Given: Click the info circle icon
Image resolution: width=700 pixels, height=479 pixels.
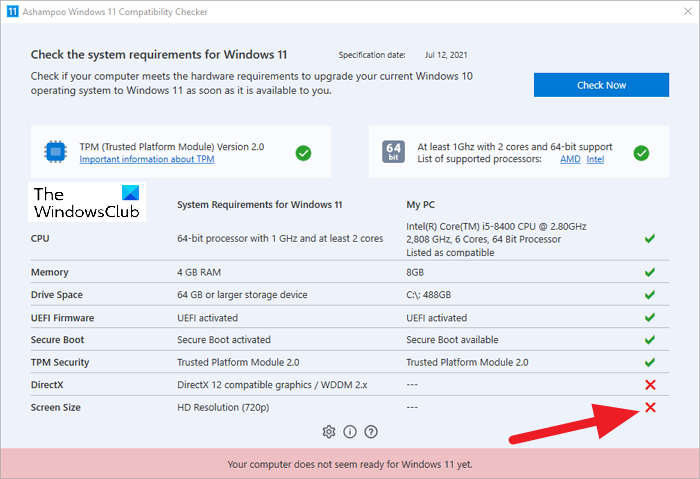Looking at the screenshot, I should tap(350, 432).
